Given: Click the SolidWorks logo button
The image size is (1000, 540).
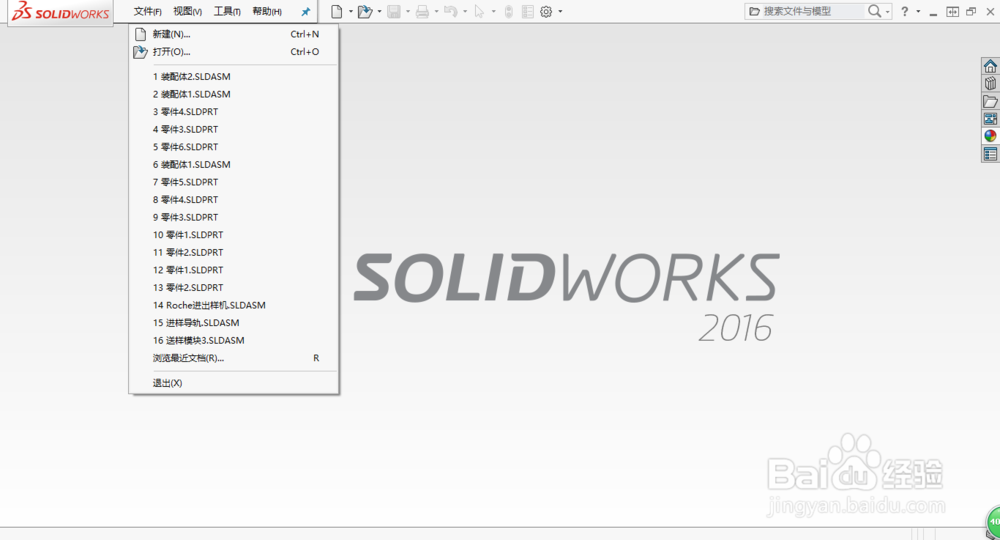Looking at the screenshot, I should point(61,12).
